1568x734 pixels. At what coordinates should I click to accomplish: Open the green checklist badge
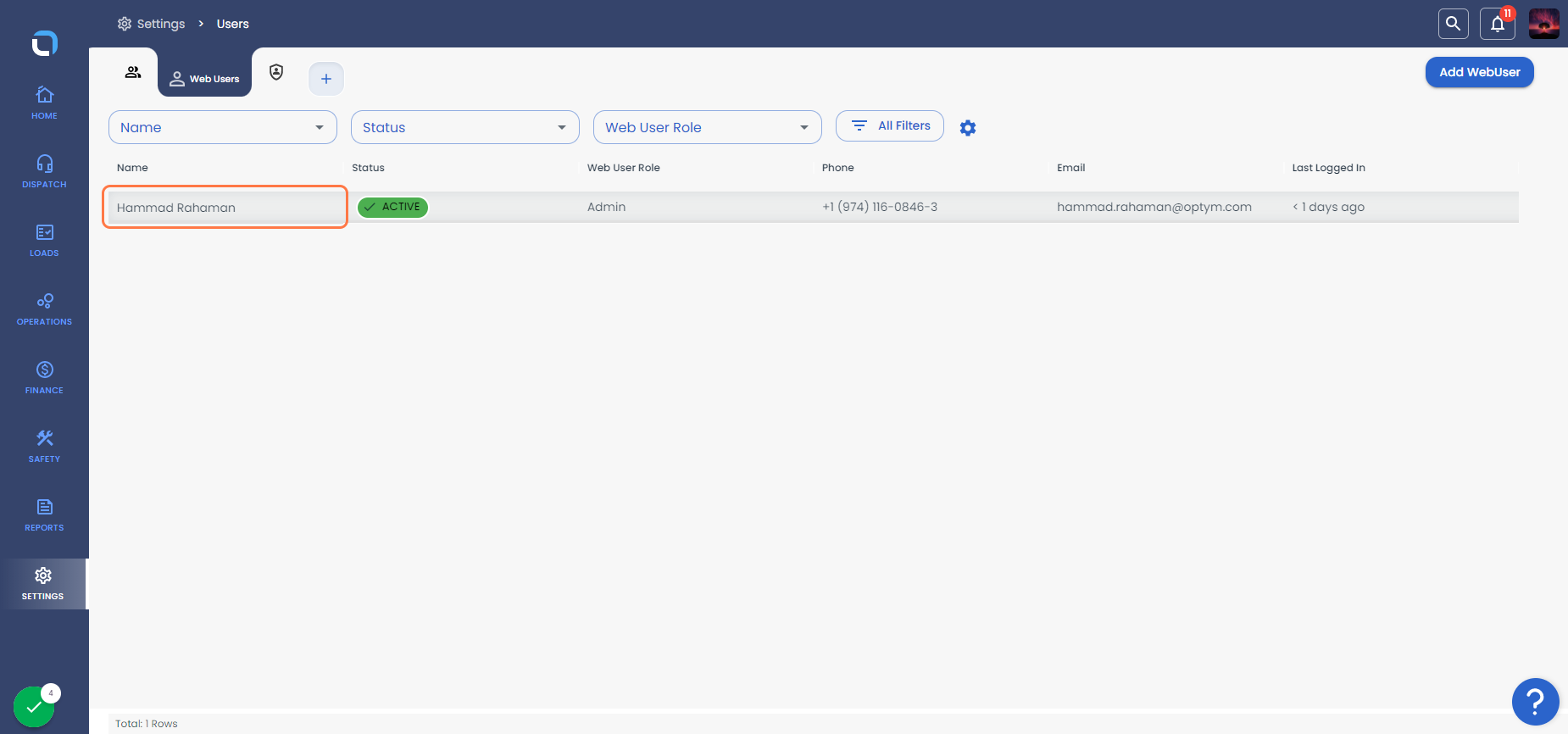point(34,707)
